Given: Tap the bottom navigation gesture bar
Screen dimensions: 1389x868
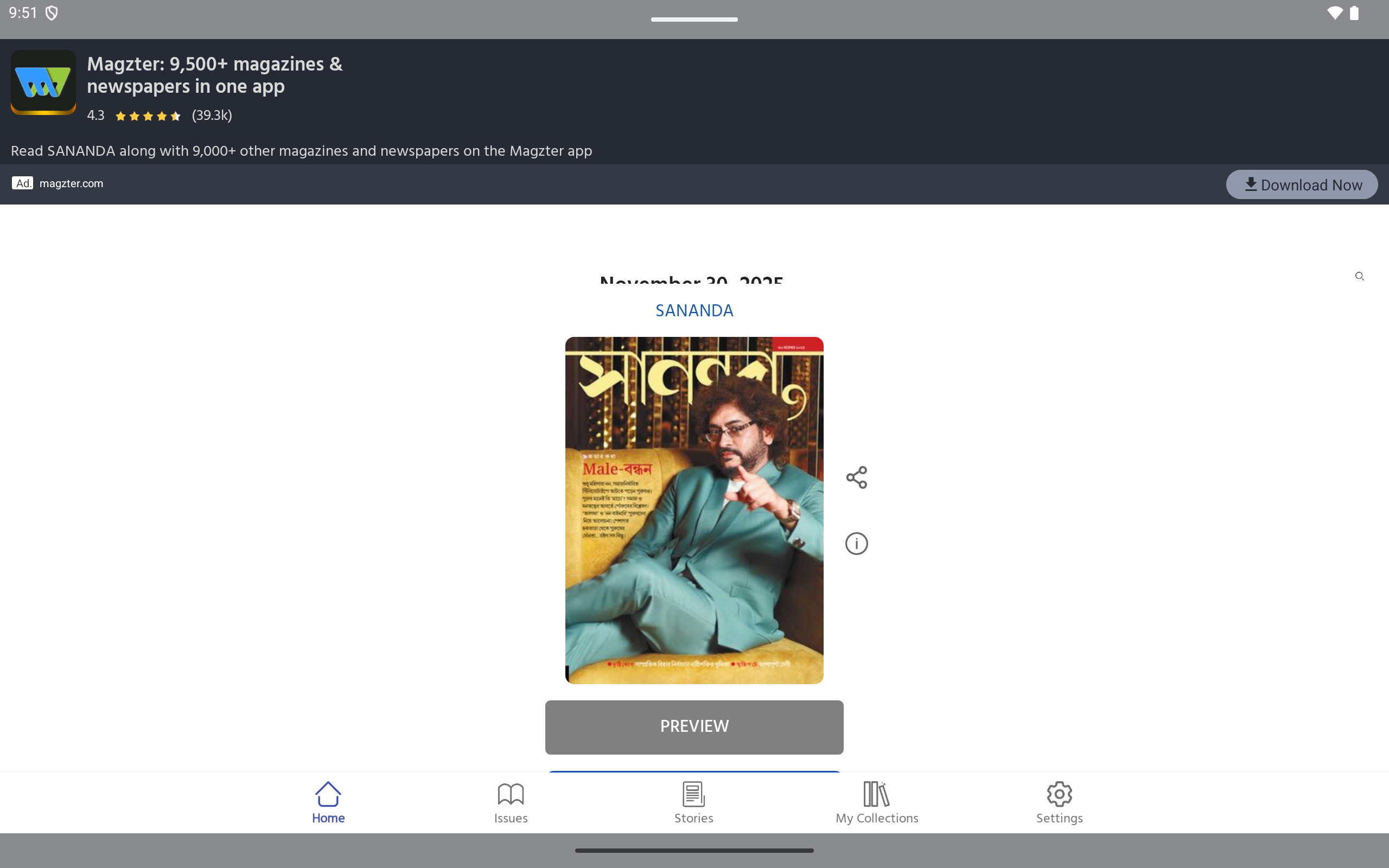Looking at the screenshot, I should coord(694,850).
